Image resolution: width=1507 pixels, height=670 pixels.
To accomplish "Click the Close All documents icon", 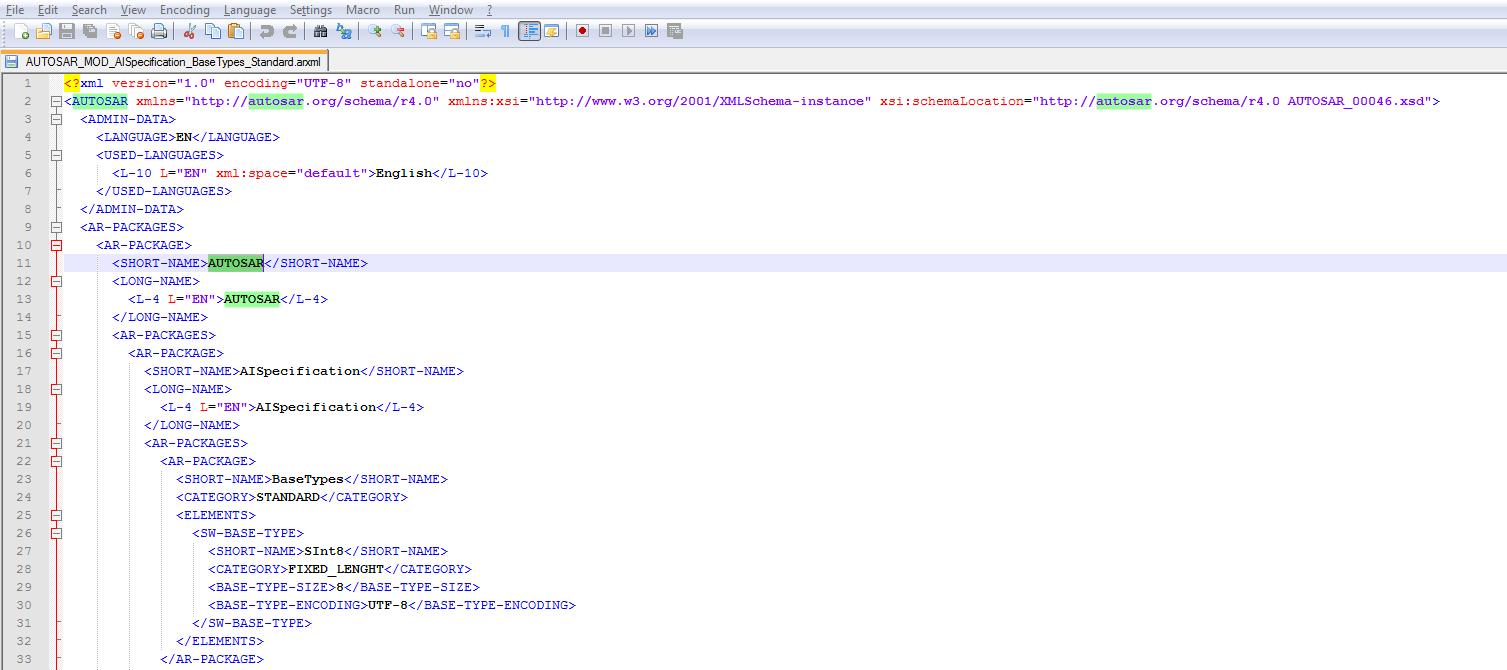I will pos(136,31).
